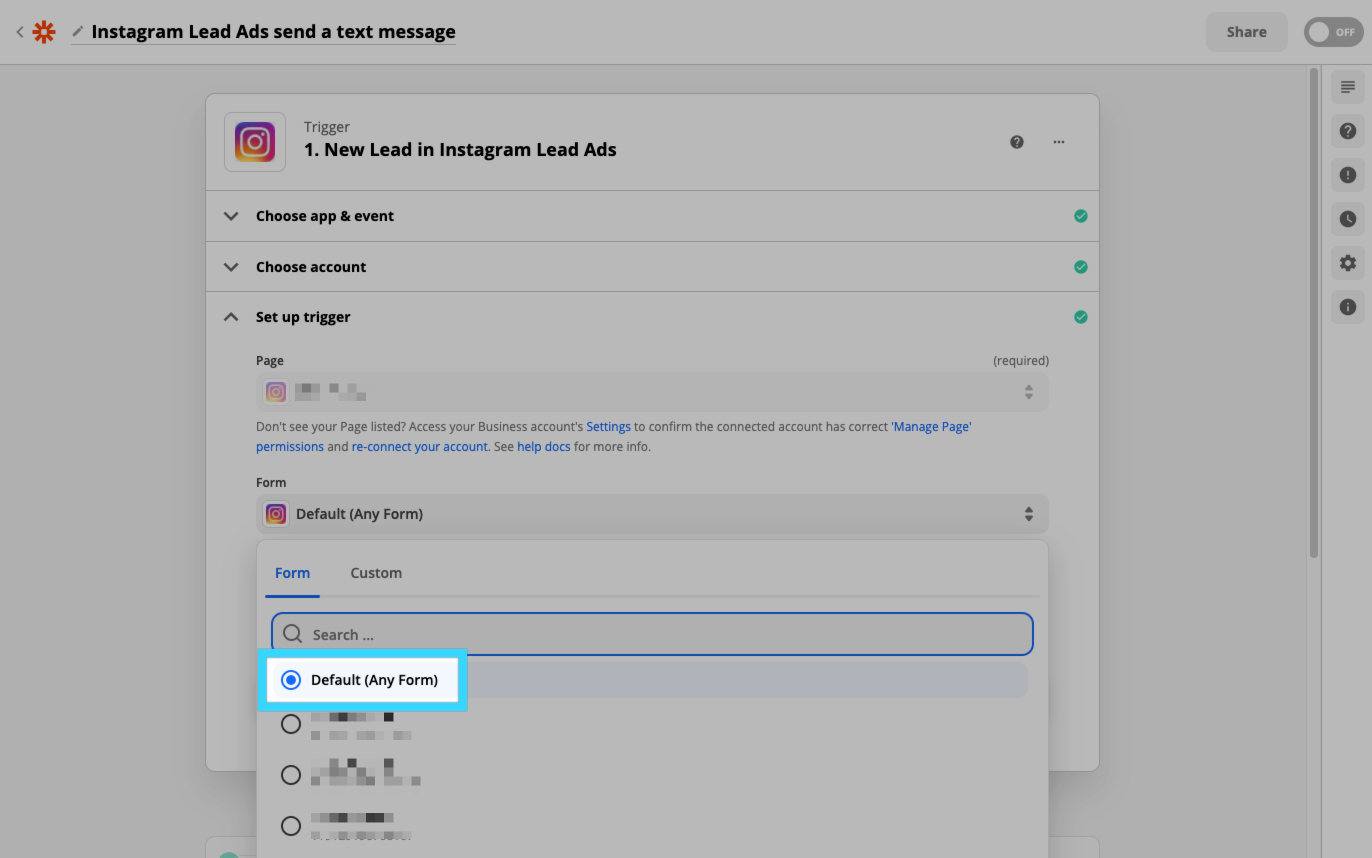Viewport: 1372px width, 858px height.
Task: Select the last visible form radio button
Action: point(291,826)
